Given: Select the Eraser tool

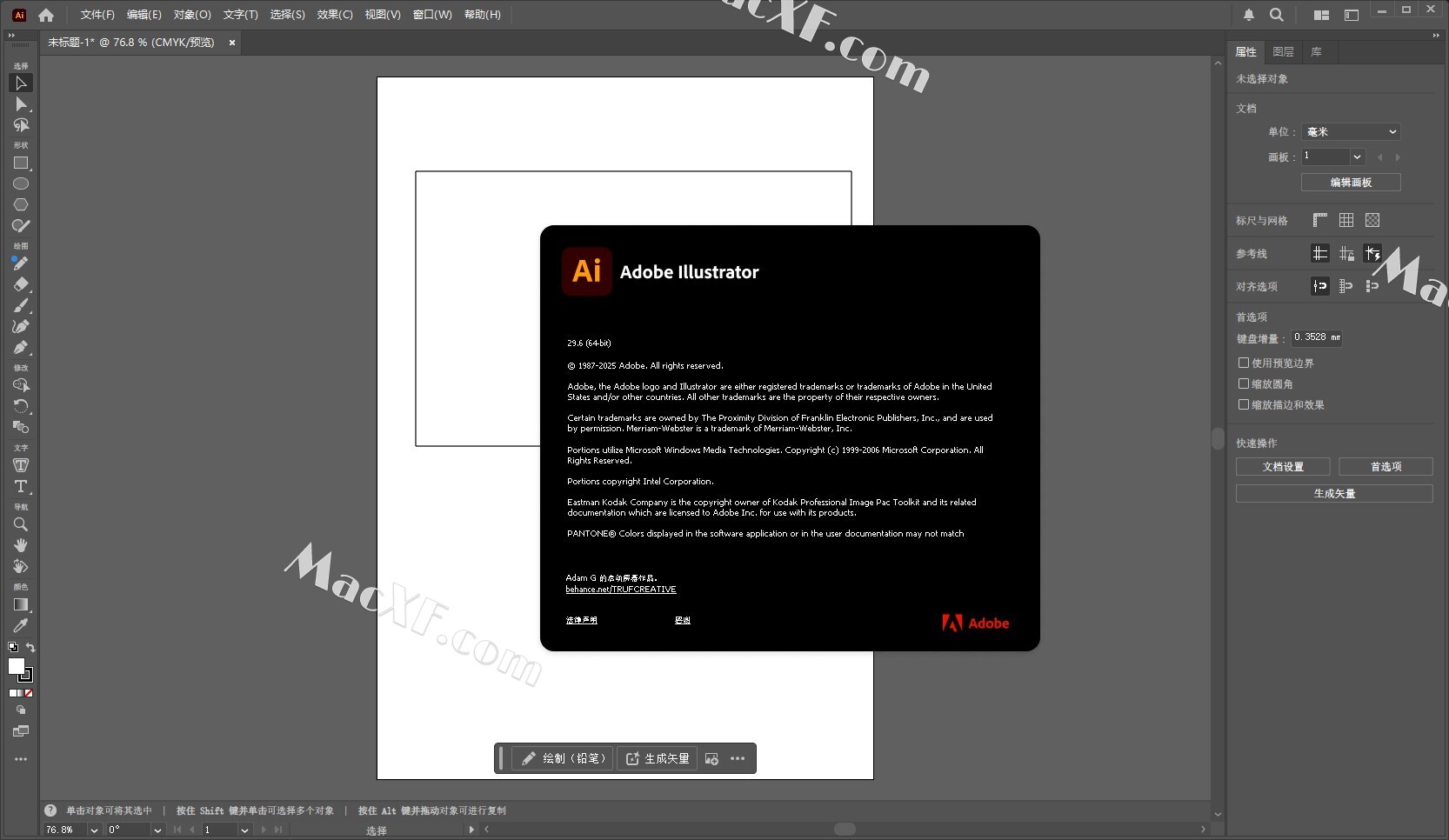Looking at the screenshot, I should (21, 284).
